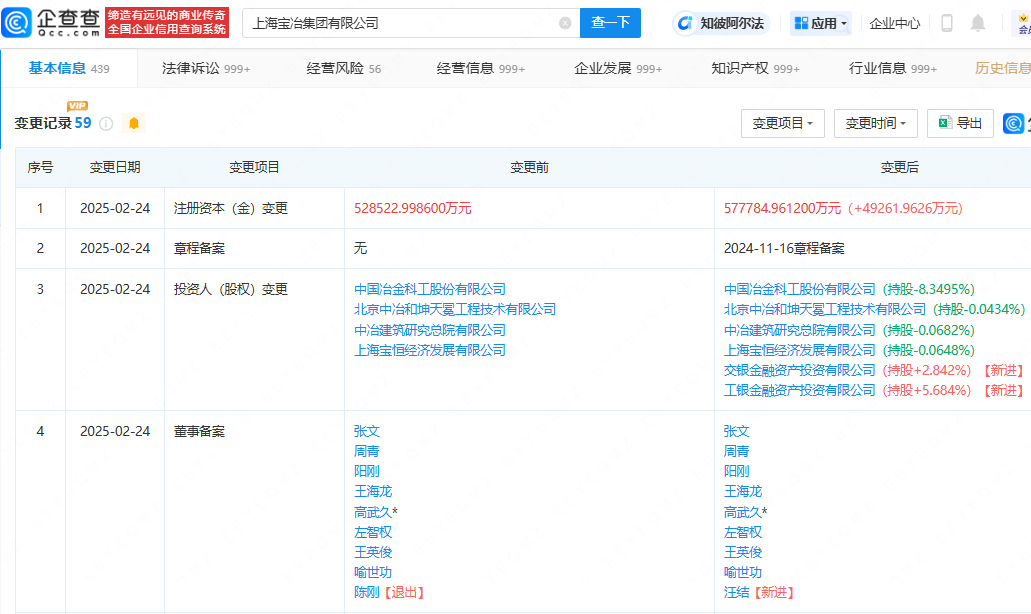
Task: Click the 577784.961200万元 new capital value
Action: point(782,208)
